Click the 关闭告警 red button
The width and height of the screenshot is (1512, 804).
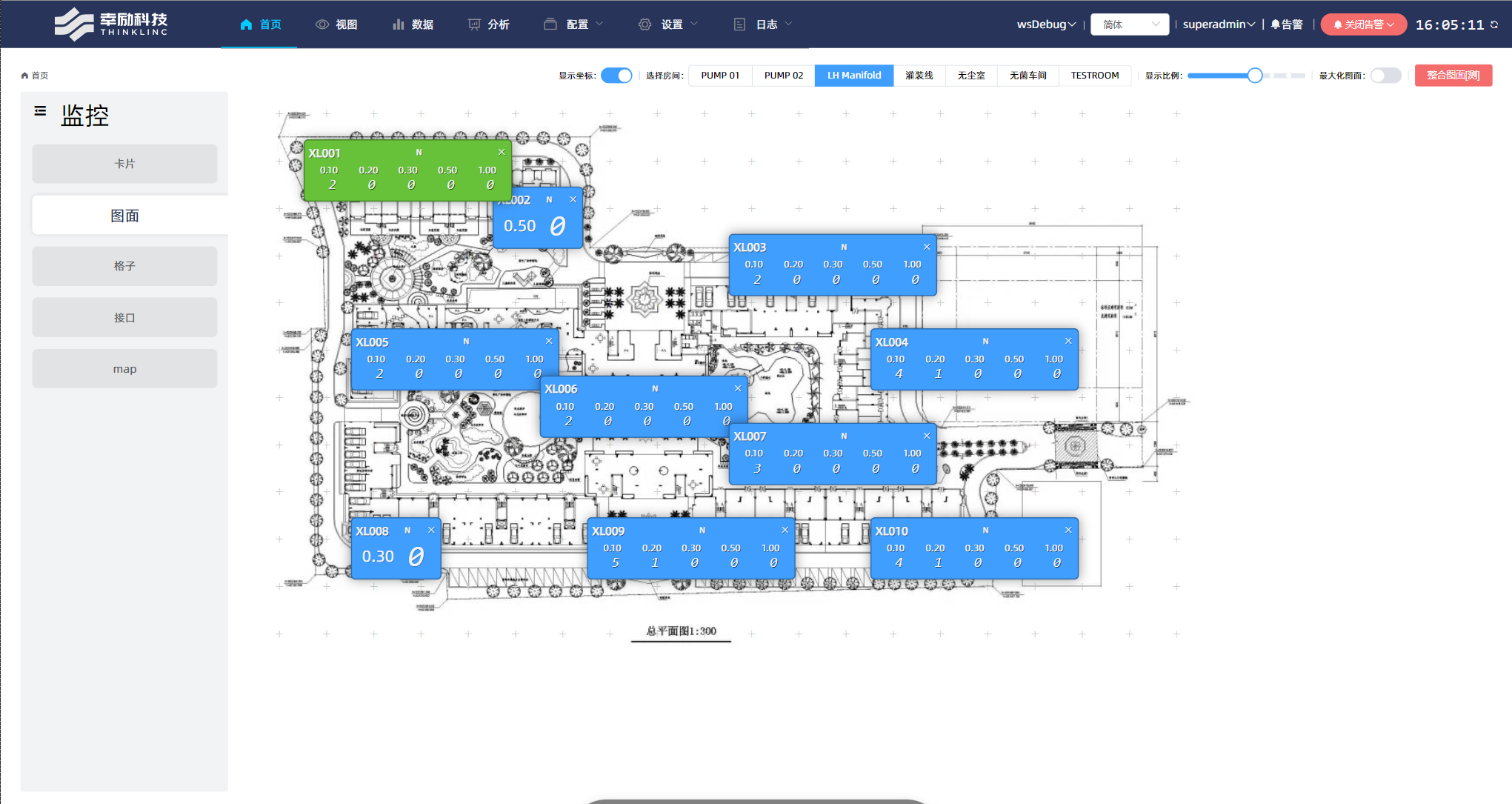[1363, 24]
